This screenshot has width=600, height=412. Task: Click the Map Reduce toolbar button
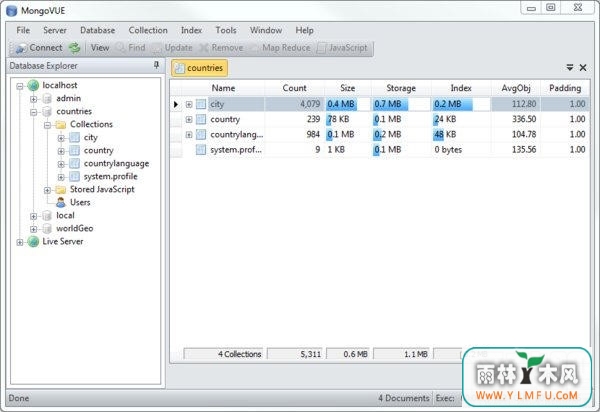[x=280, y=48]
